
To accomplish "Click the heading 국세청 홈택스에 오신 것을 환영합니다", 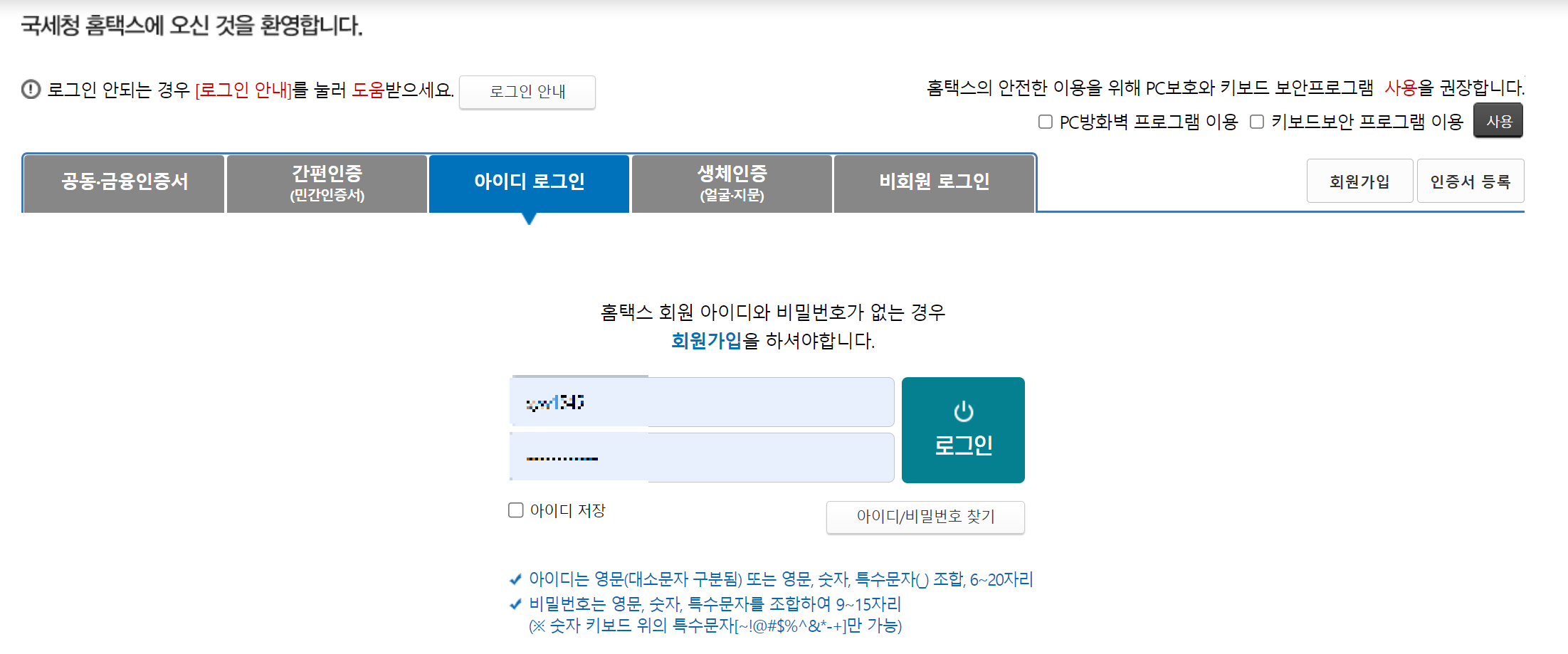I will point(191,26).
